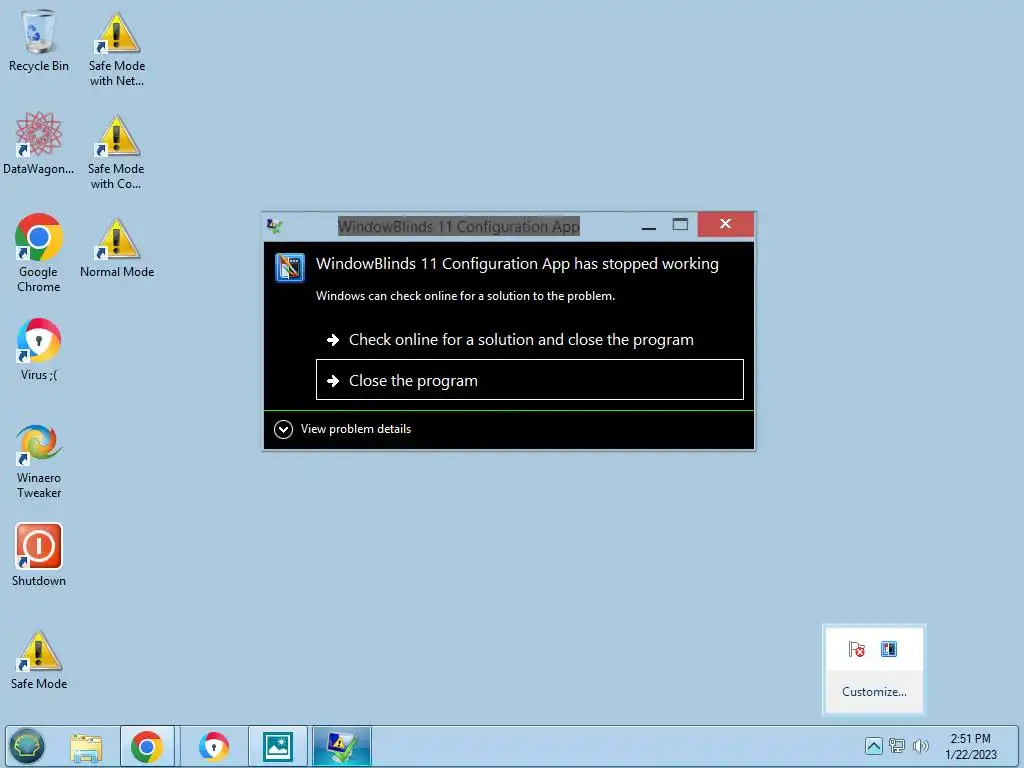Click the WindowBlinds title bar icon
The height and width of the screenshot is (768, 1024).
click(x=275, y=226)
